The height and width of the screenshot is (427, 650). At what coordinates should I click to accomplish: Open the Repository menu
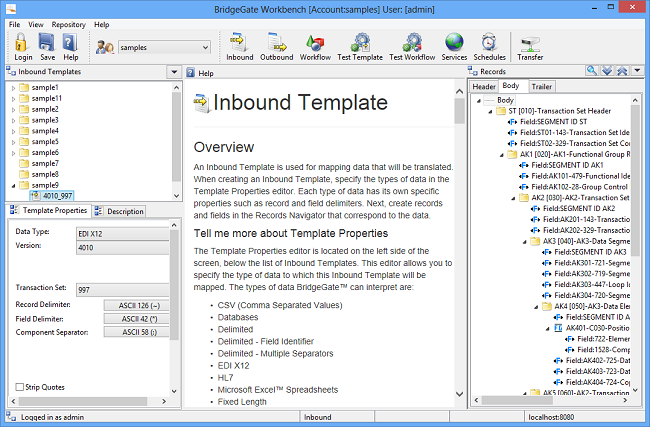[x=68, y=24]
